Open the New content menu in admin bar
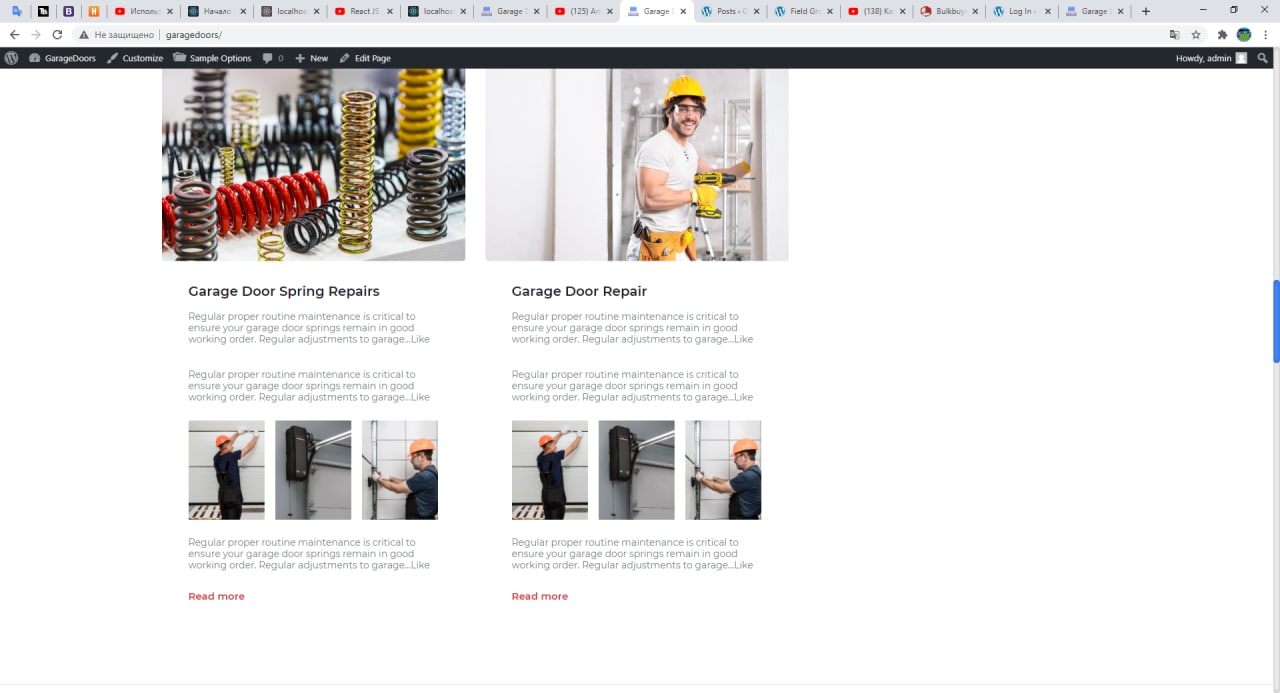The width and height of the screenshot is (1280, 693). point(311,58)
